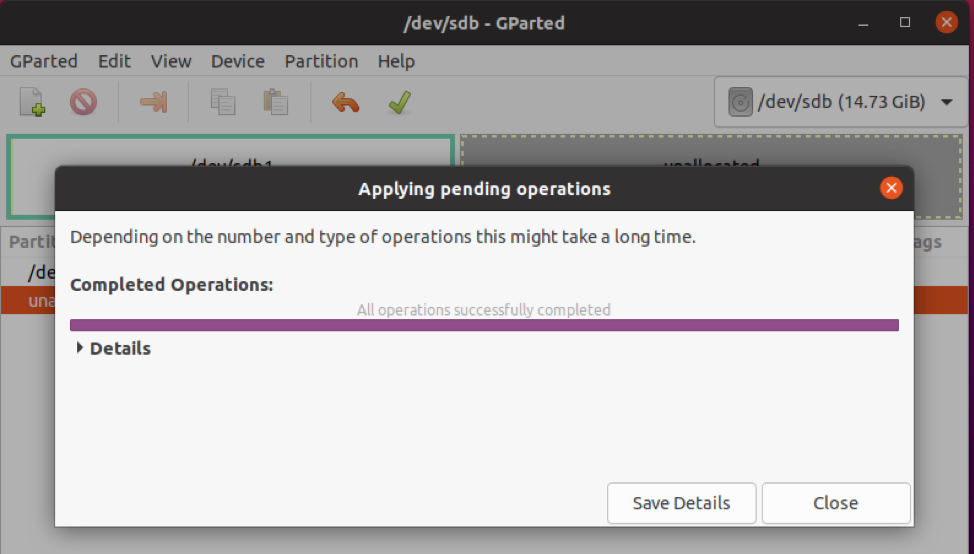Open the /dev/sdb device dropdown
Screen dimensions: 974x554
842,102
